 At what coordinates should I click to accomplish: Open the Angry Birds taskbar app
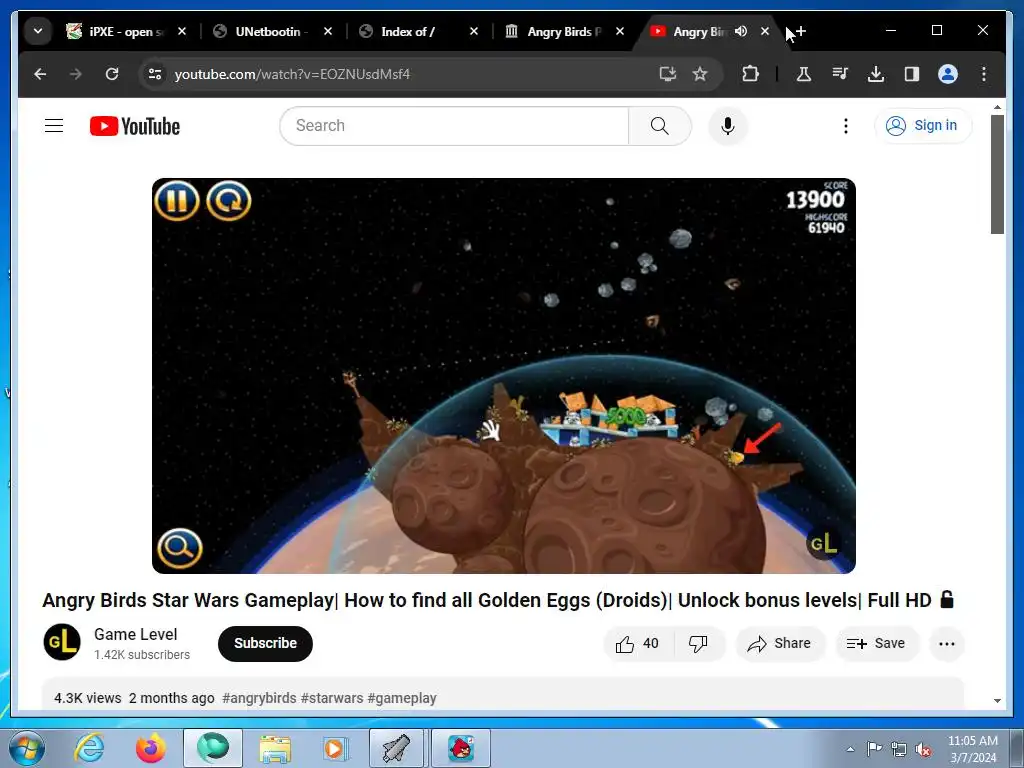[x=460, y=748]
